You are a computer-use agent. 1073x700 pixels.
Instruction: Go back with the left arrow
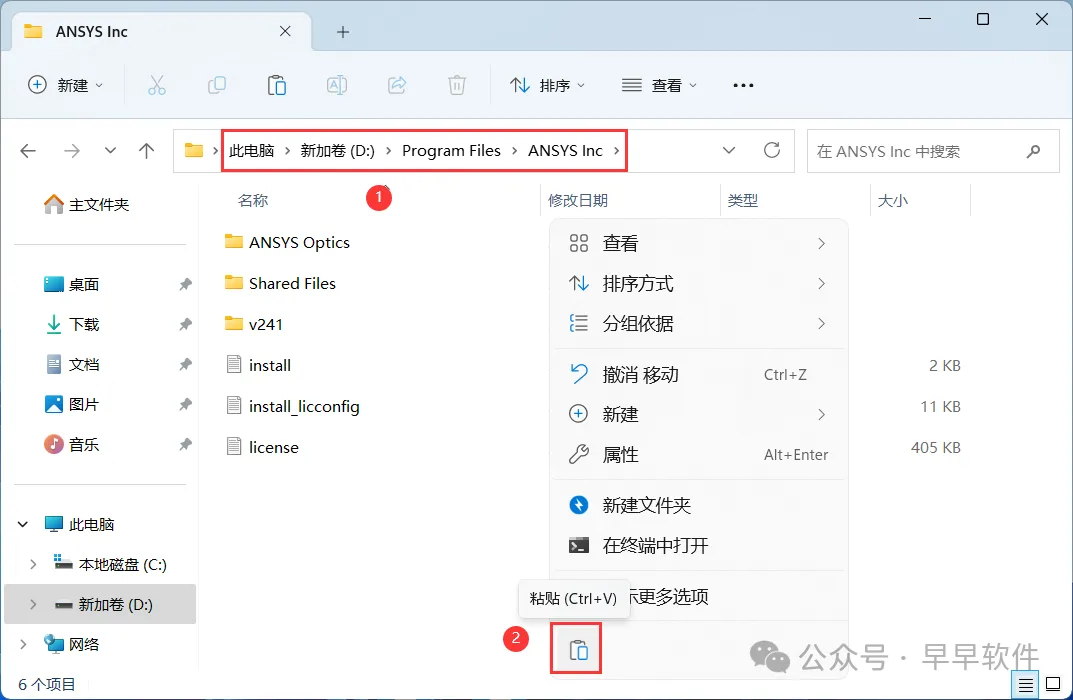(28, 151)
